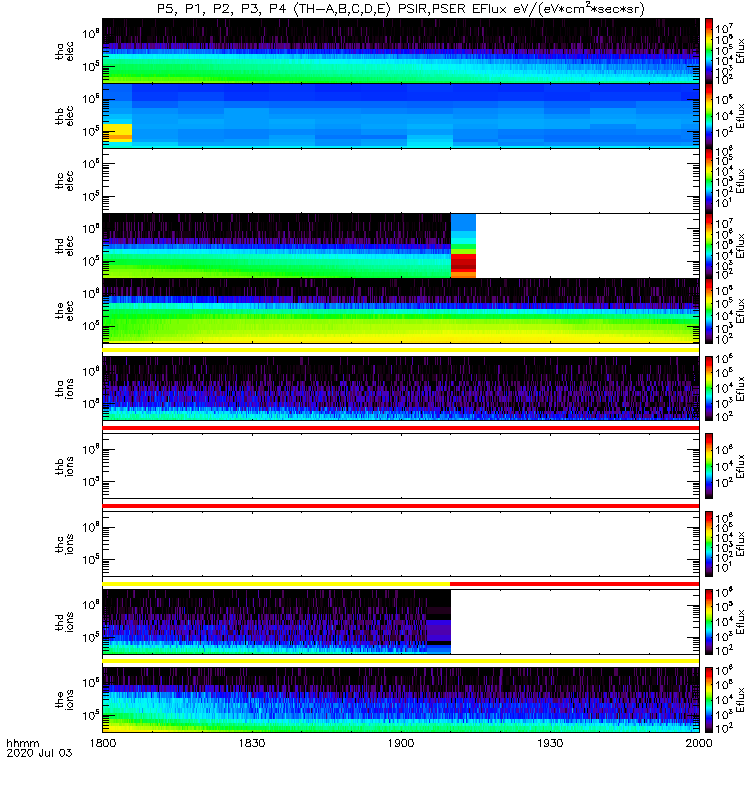Click the yellow quality bar below thd ions panel

(x=401, y=661)
